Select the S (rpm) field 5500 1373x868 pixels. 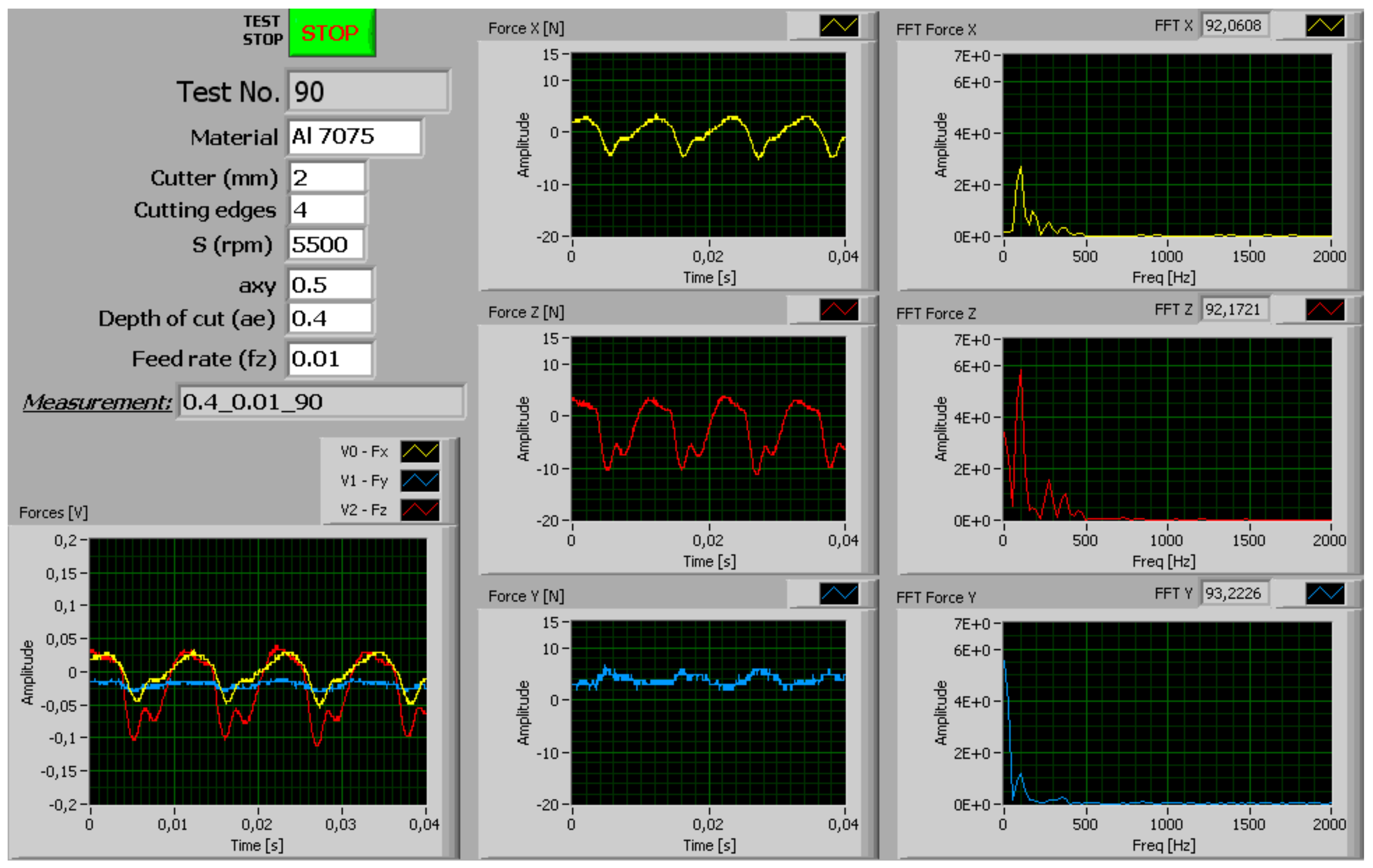tap(326, 245)
